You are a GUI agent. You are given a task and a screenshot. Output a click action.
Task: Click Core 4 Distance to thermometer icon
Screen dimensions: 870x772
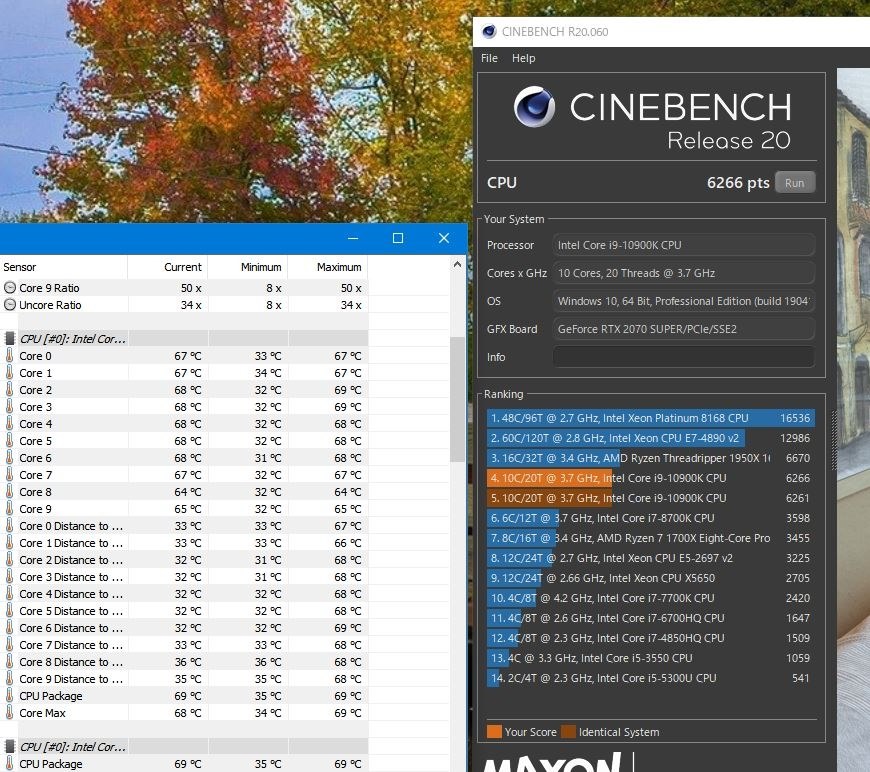9,593
